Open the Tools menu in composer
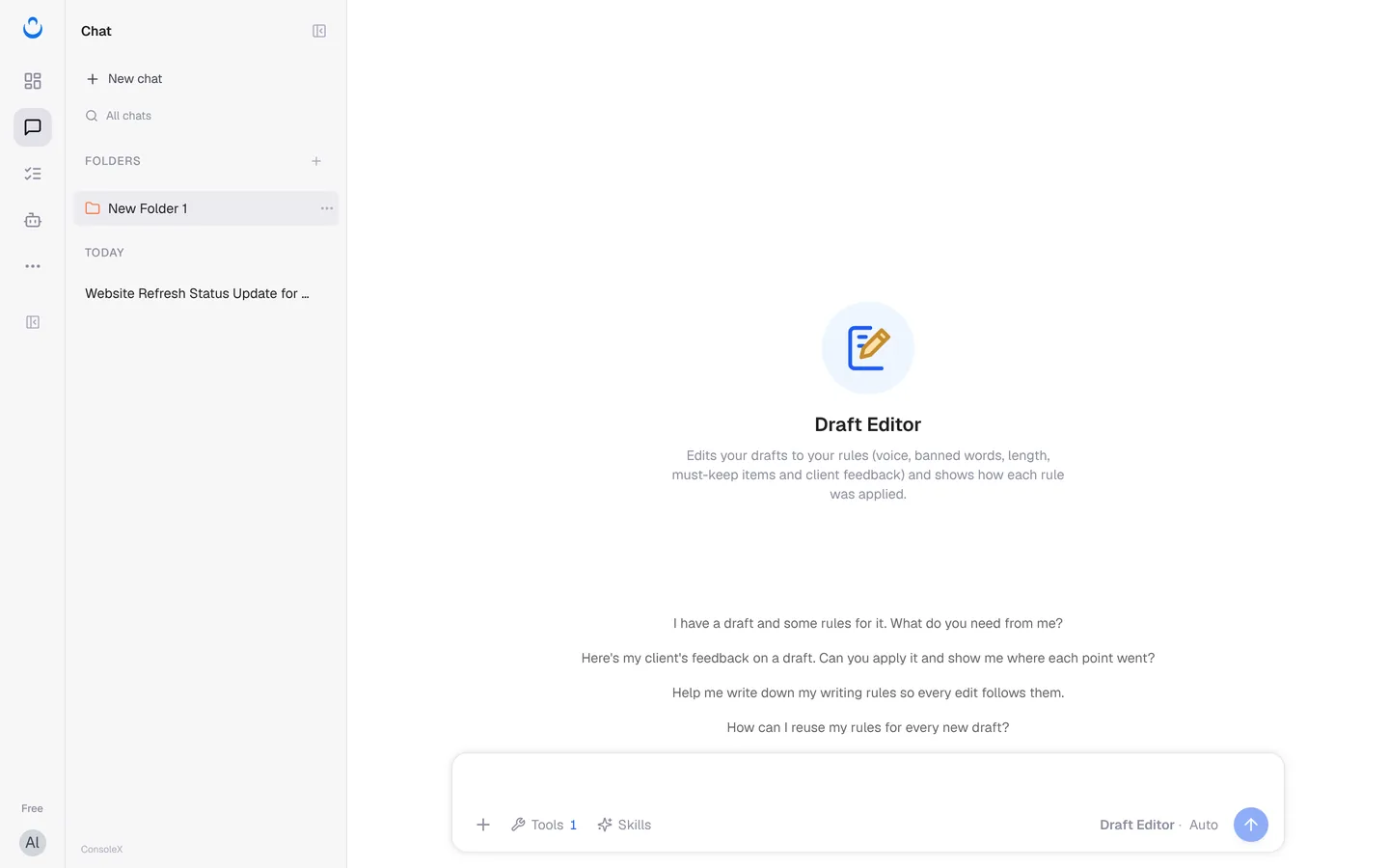The image size is (1389, 868). (544, 825)
